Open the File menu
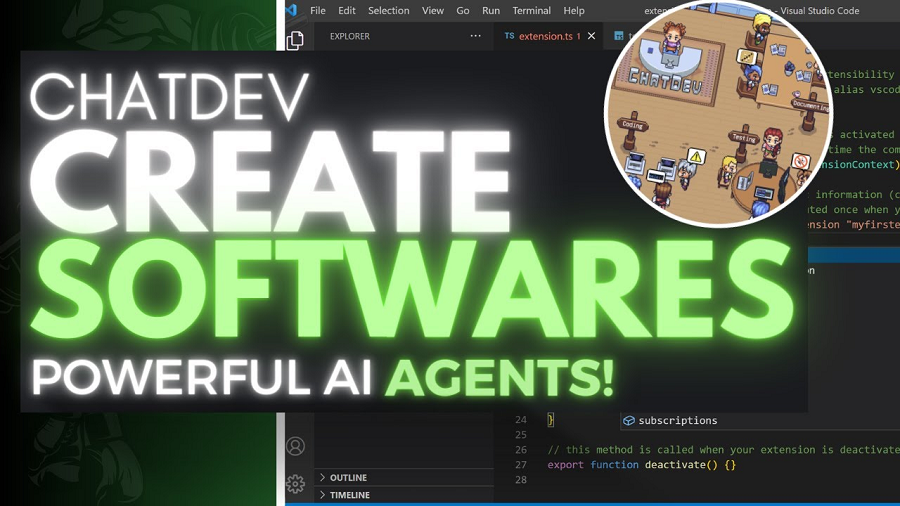This screenshot has width=900, height=506. [x=318, y=11]
